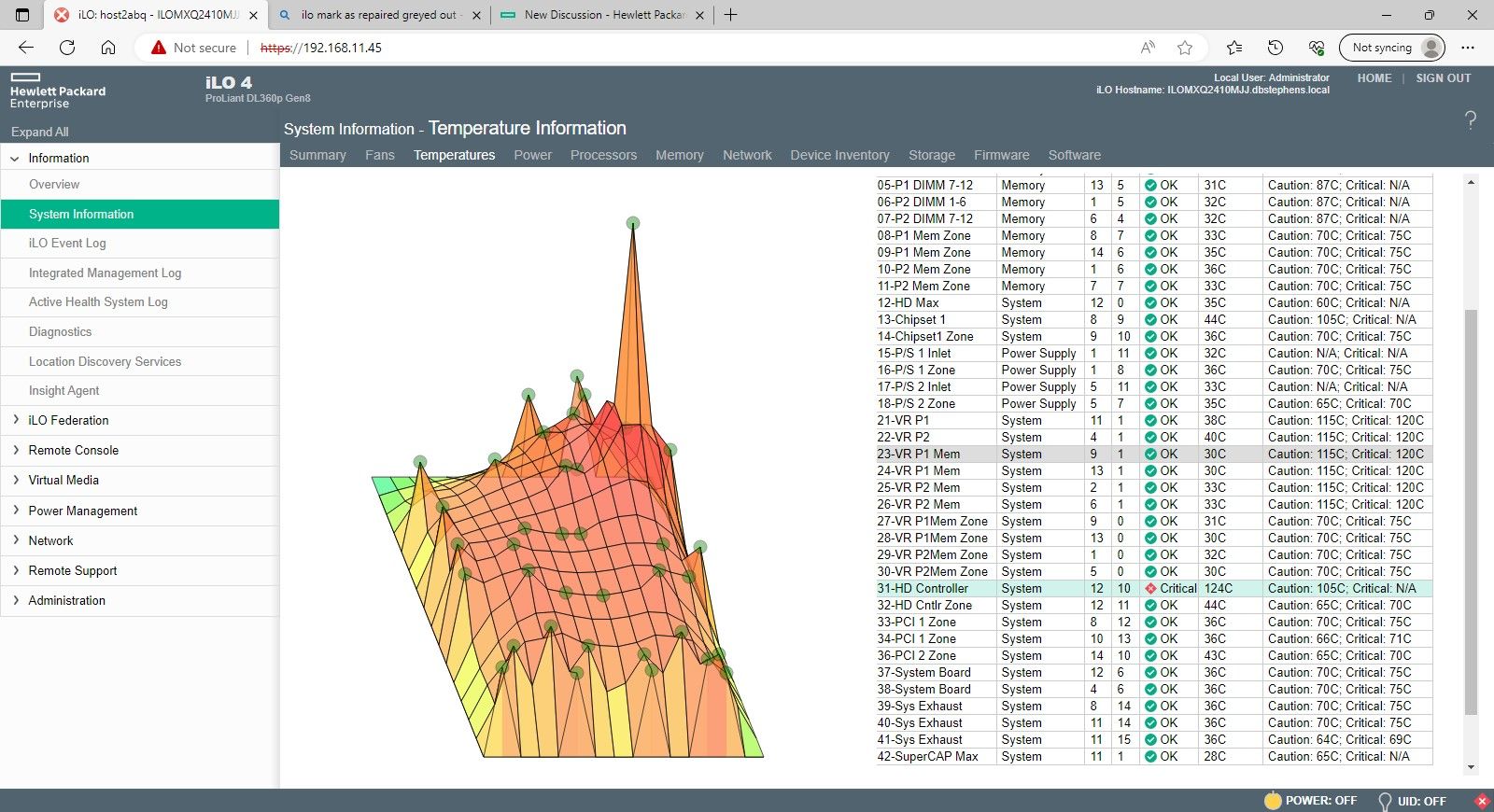Open browser history icon

(1276, 48)
